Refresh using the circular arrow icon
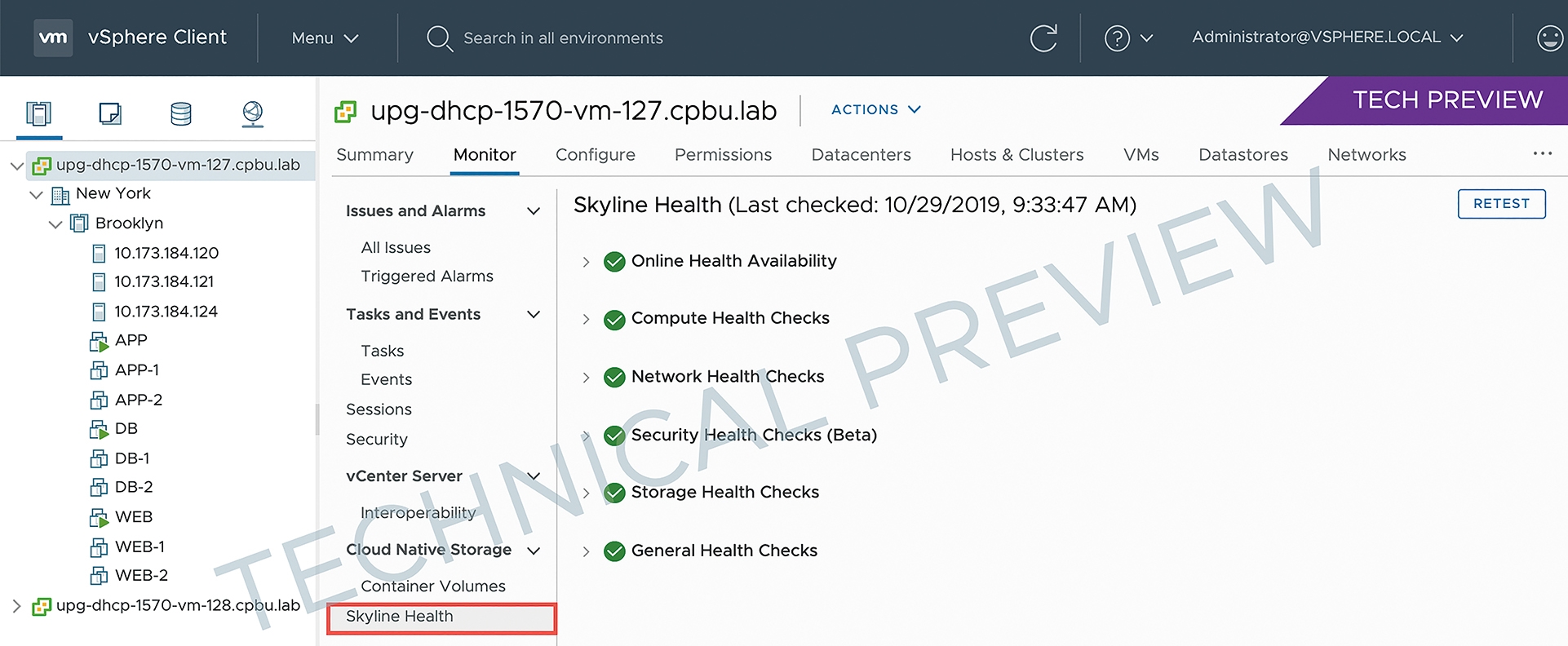Screen dimensions: 1568x646 point(1043,38)
